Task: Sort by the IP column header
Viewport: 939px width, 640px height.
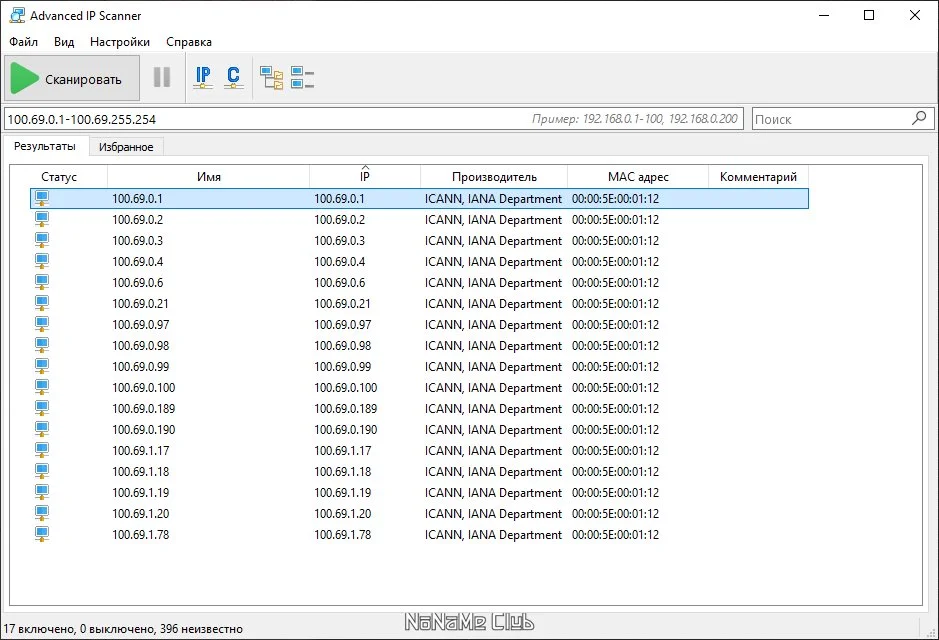Action: 365,177
